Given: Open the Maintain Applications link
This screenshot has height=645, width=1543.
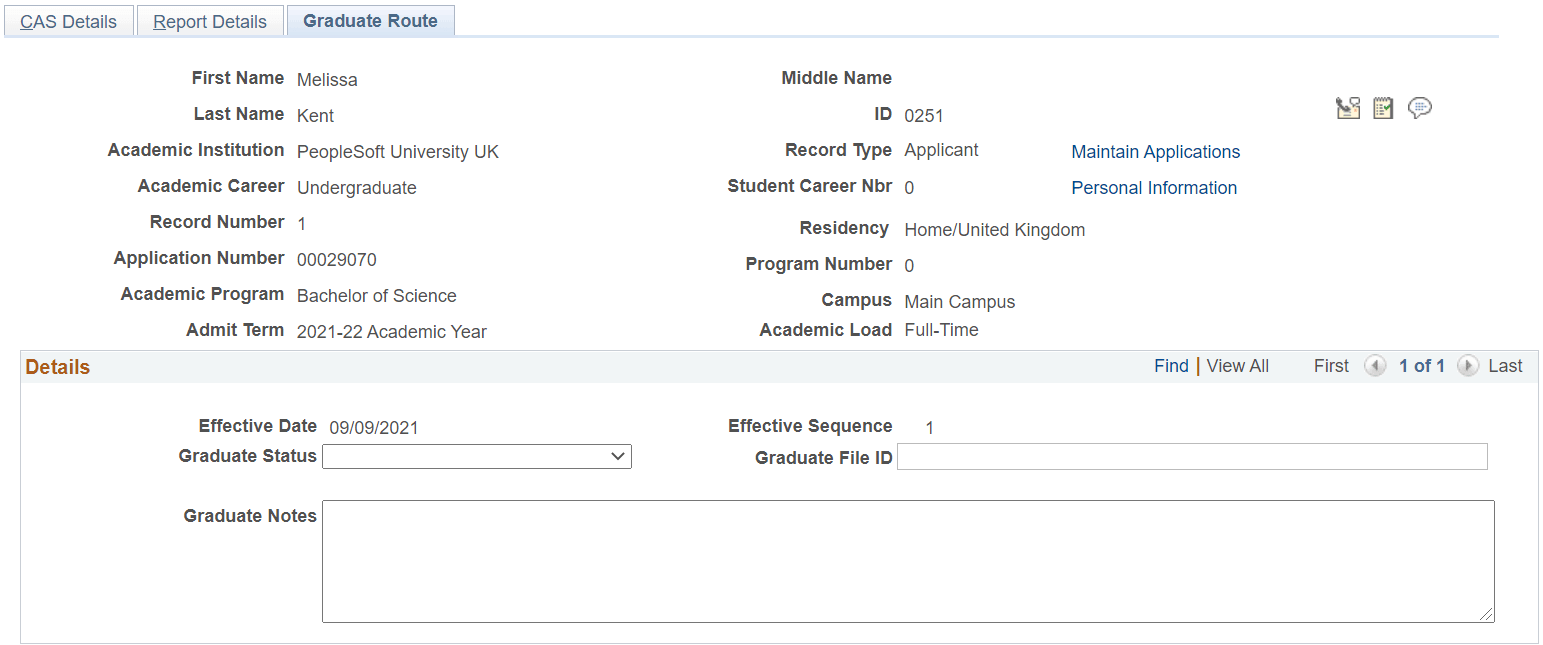Looking at the screenshot, I should (x=1155, y=151).
